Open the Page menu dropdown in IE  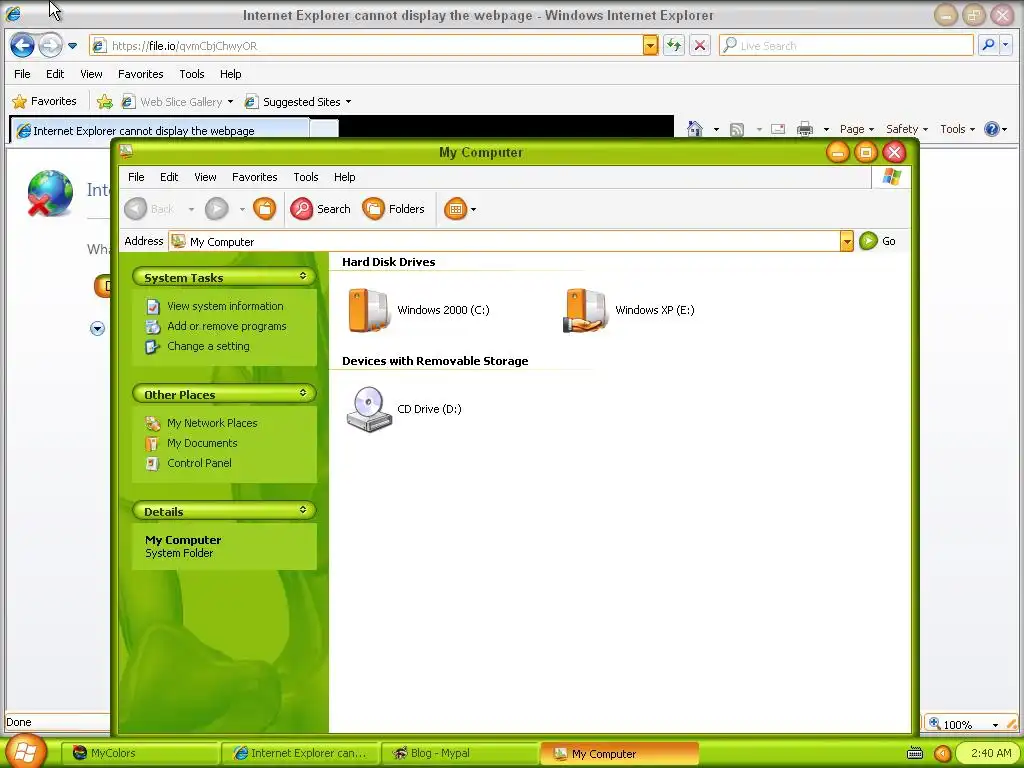(856, 129)
